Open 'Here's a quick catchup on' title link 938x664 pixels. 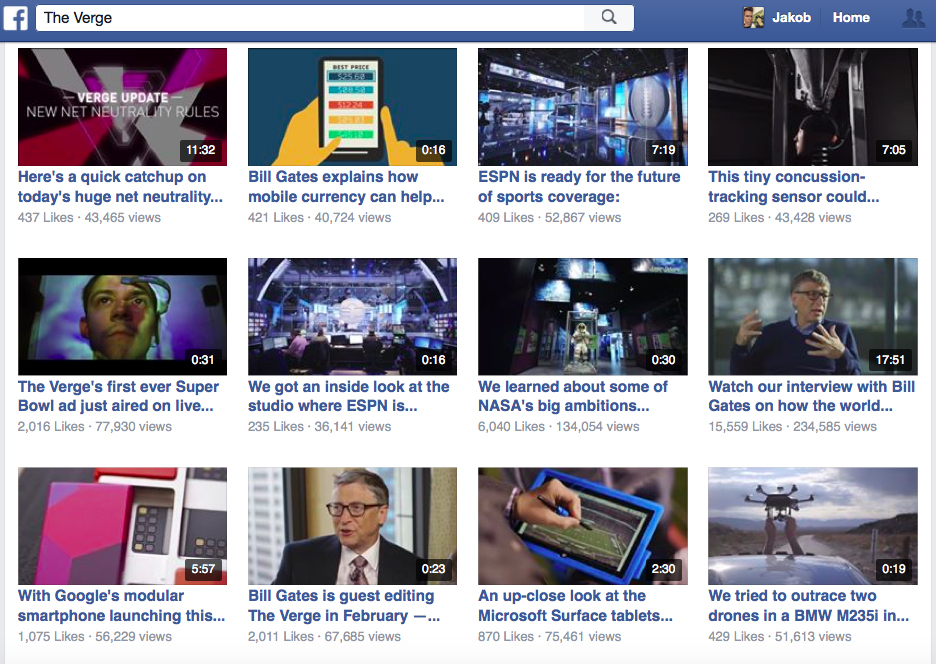120,187
